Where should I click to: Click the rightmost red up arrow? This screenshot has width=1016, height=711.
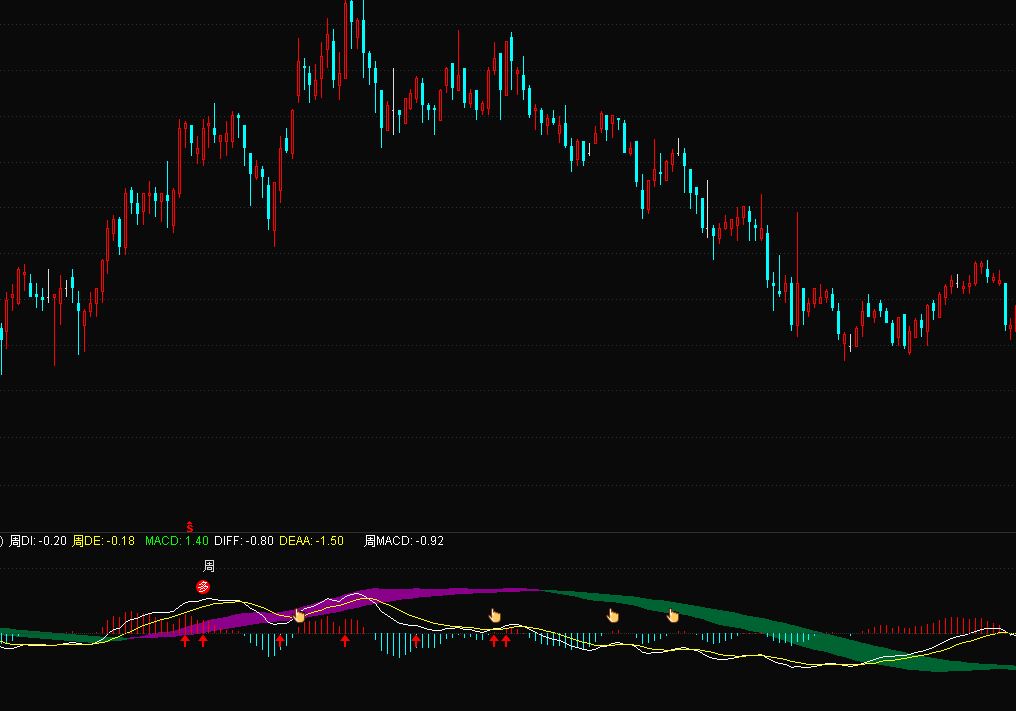click(506, 640)
